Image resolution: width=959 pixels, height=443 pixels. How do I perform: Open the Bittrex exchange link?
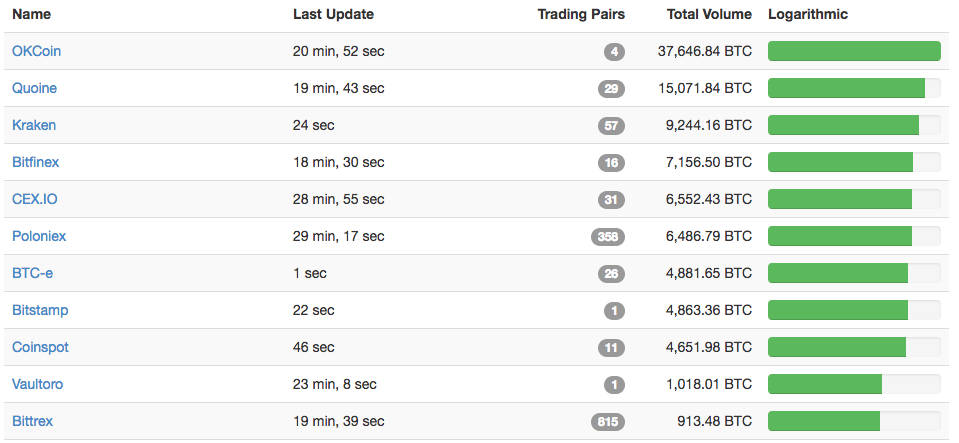(x=32, y=422)
